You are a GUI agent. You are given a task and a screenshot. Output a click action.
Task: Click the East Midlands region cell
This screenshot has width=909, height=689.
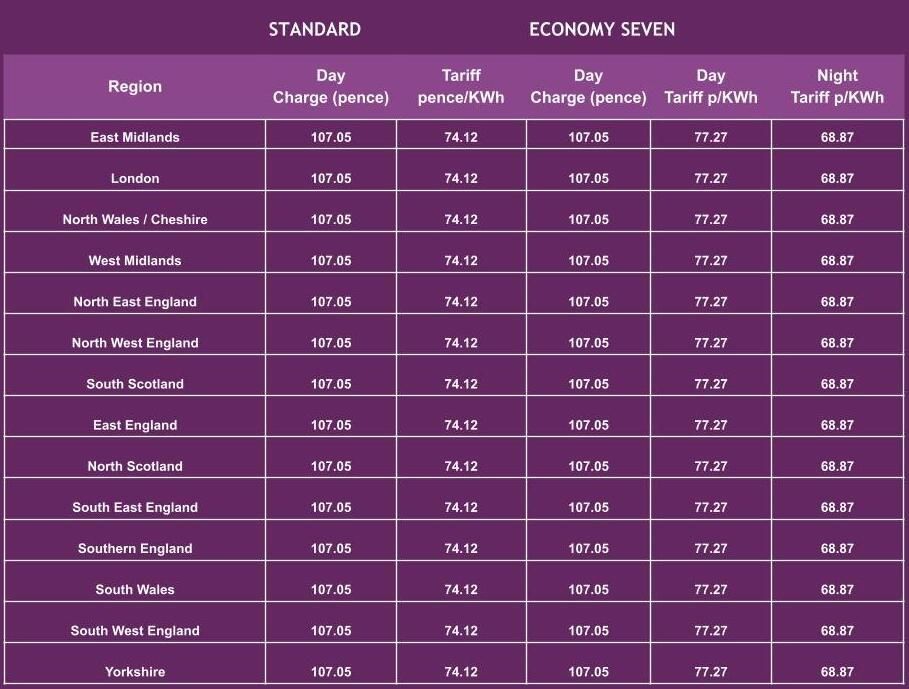tap(135, 137)
